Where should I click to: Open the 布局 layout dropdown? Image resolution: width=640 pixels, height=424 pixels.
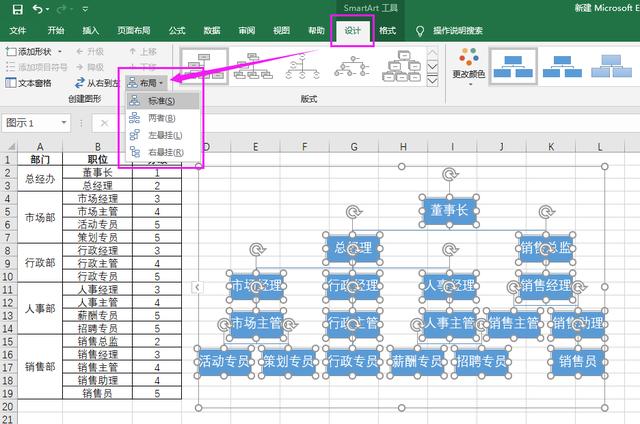[146, 83]
